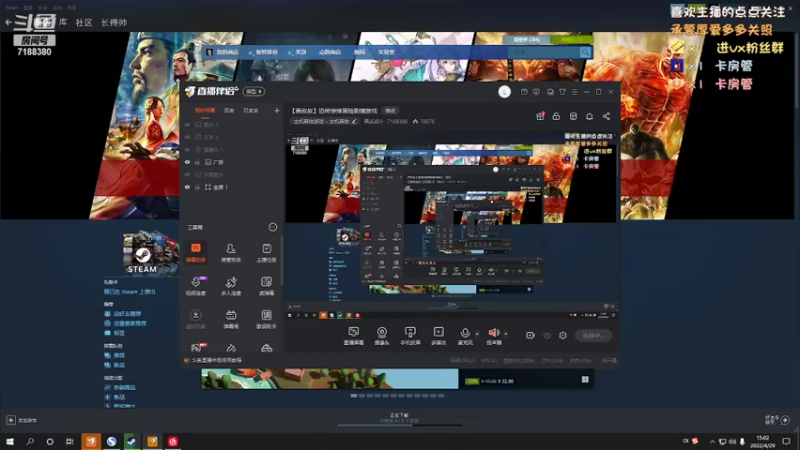Open the mode selector pill beside companion logo

point(254,92)
